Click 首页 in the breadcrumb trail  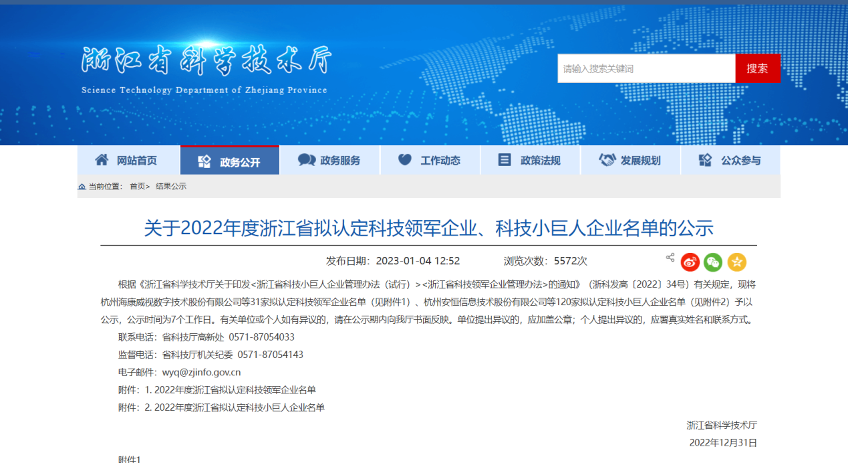(x=137, y=186)
